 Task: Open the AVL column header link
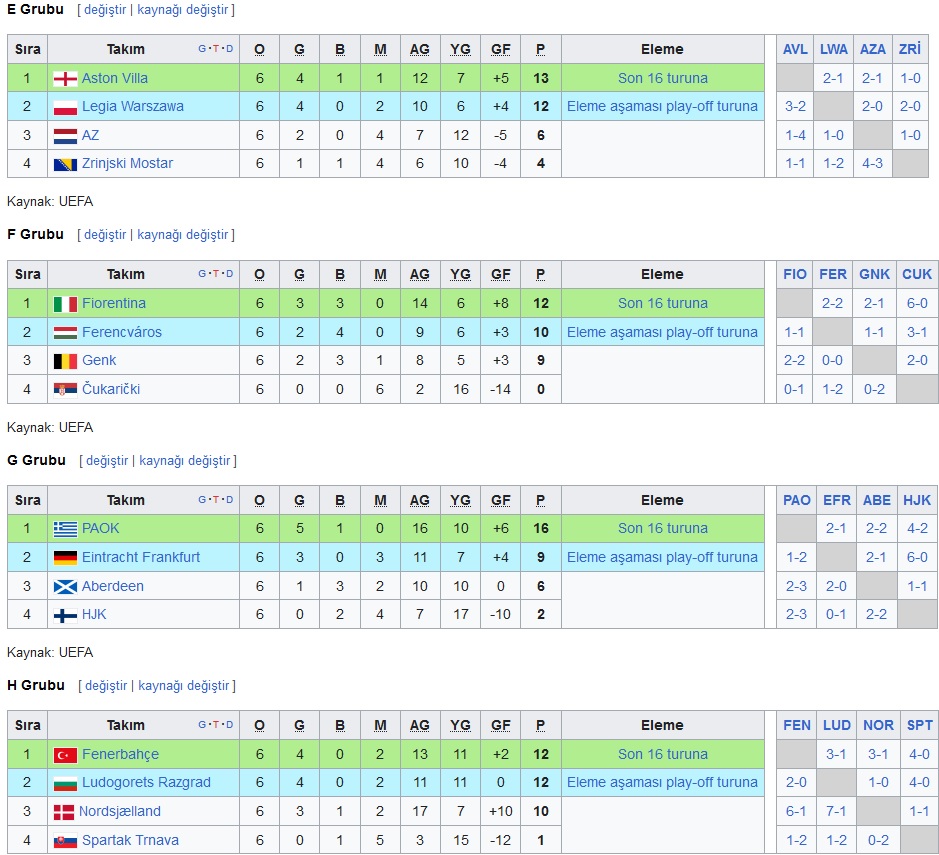pyautogui.click(x=795, y=49)
